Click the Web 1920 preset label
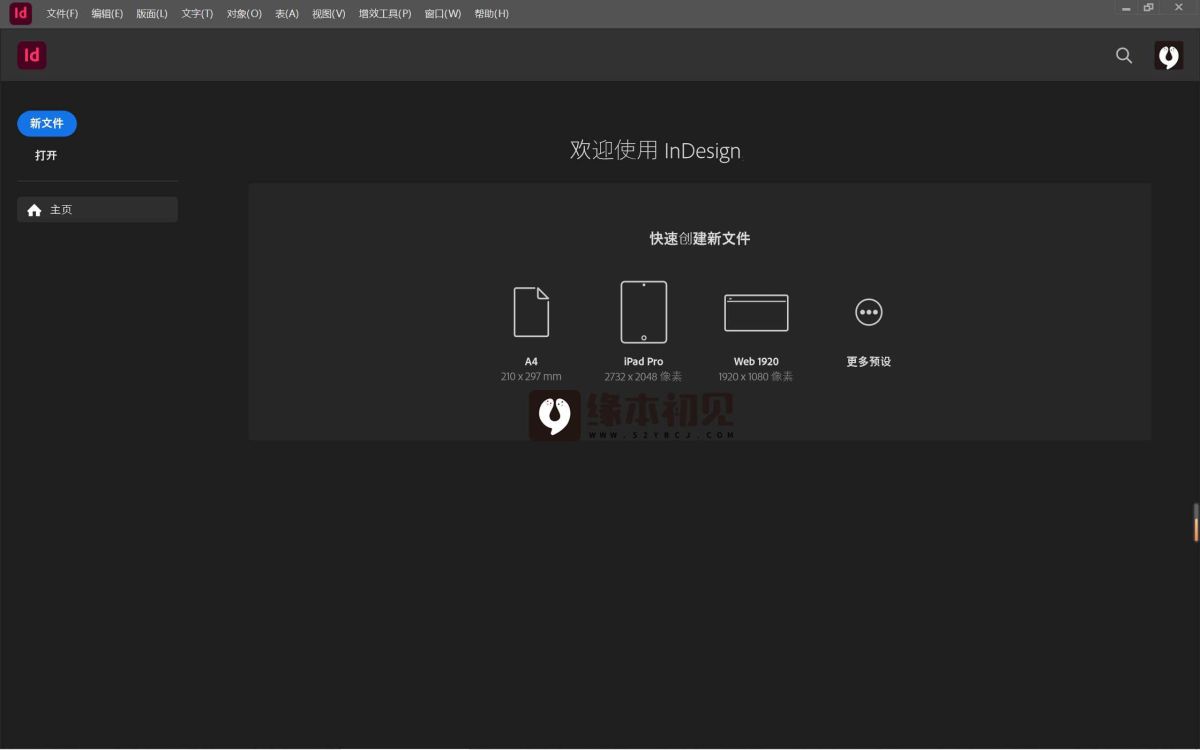Image resolution: width=1200 pixels, height=750 pixels. coord(756,362)
